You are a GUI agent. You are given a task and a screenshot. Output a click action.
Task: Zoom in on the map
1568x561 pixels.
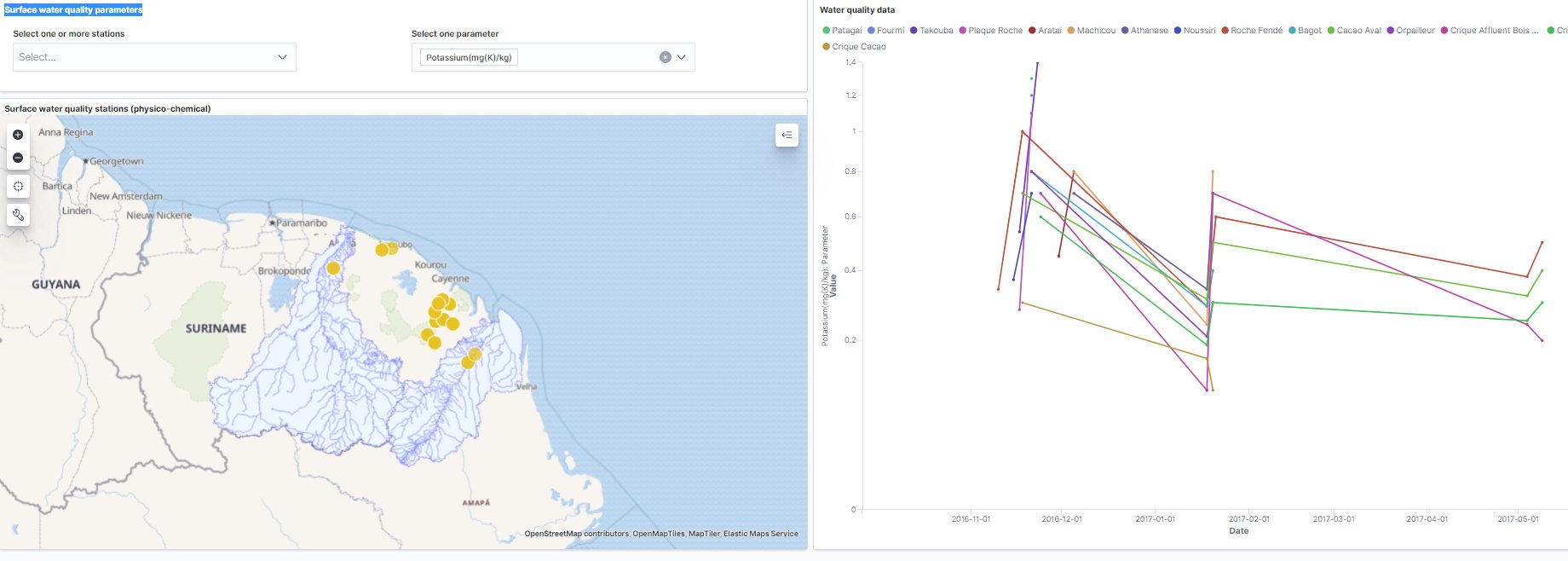tap(18, 135)
